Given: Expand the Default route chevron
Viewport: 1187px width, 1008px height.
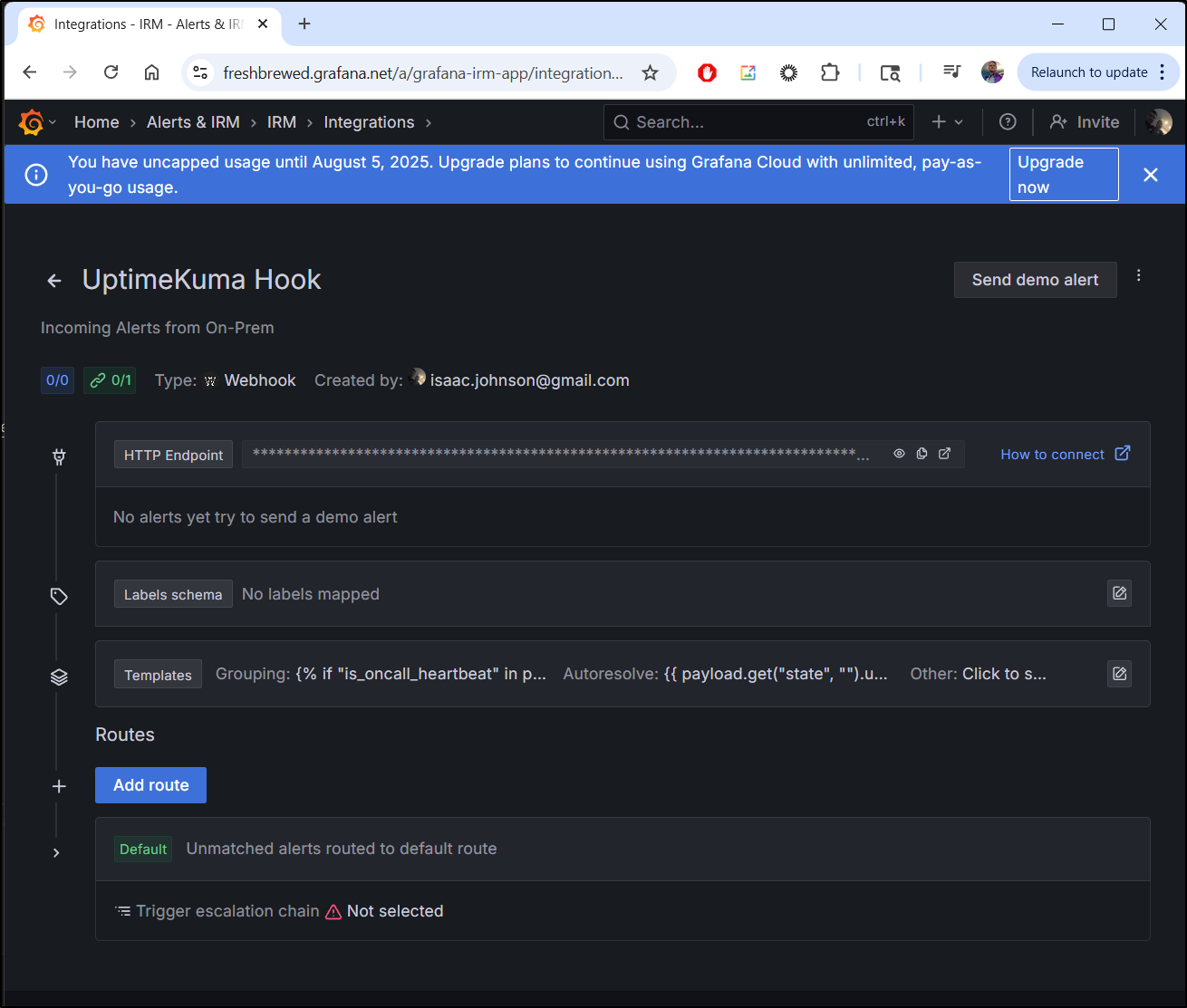Looking at the screenshot, I should pyautogui.click(x=56, y=852).
